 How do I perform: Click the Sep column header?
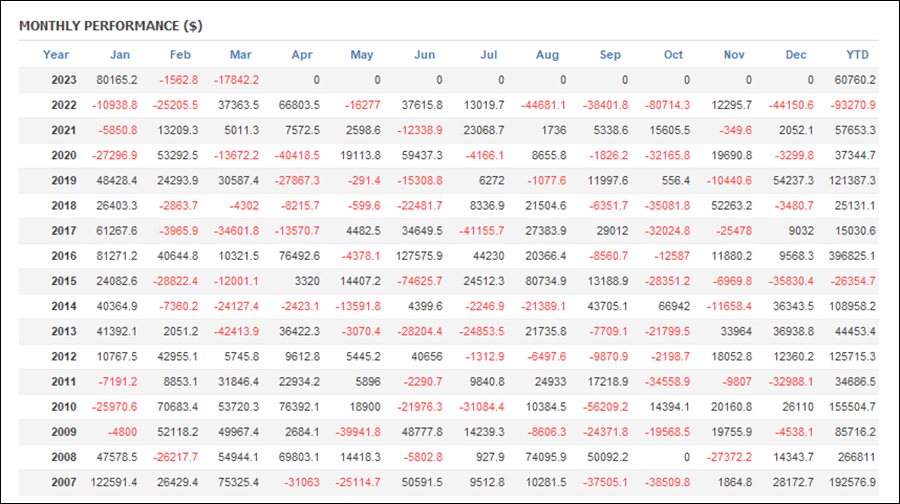point(610,55)
